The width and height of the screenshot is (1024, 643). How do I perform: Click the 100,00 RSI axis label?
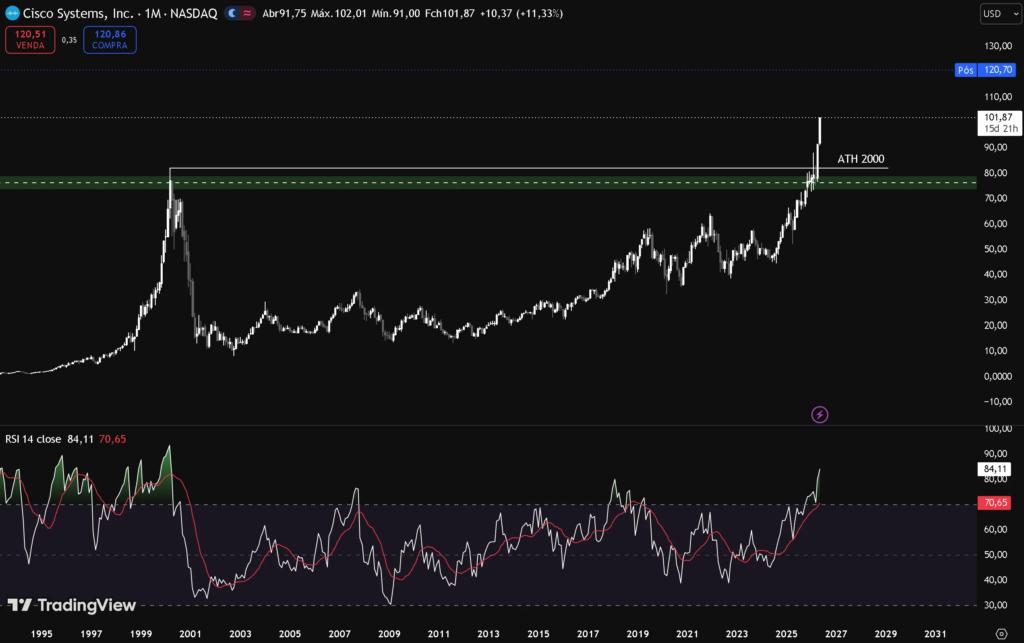pyautogui.click(x=998, y=429)
